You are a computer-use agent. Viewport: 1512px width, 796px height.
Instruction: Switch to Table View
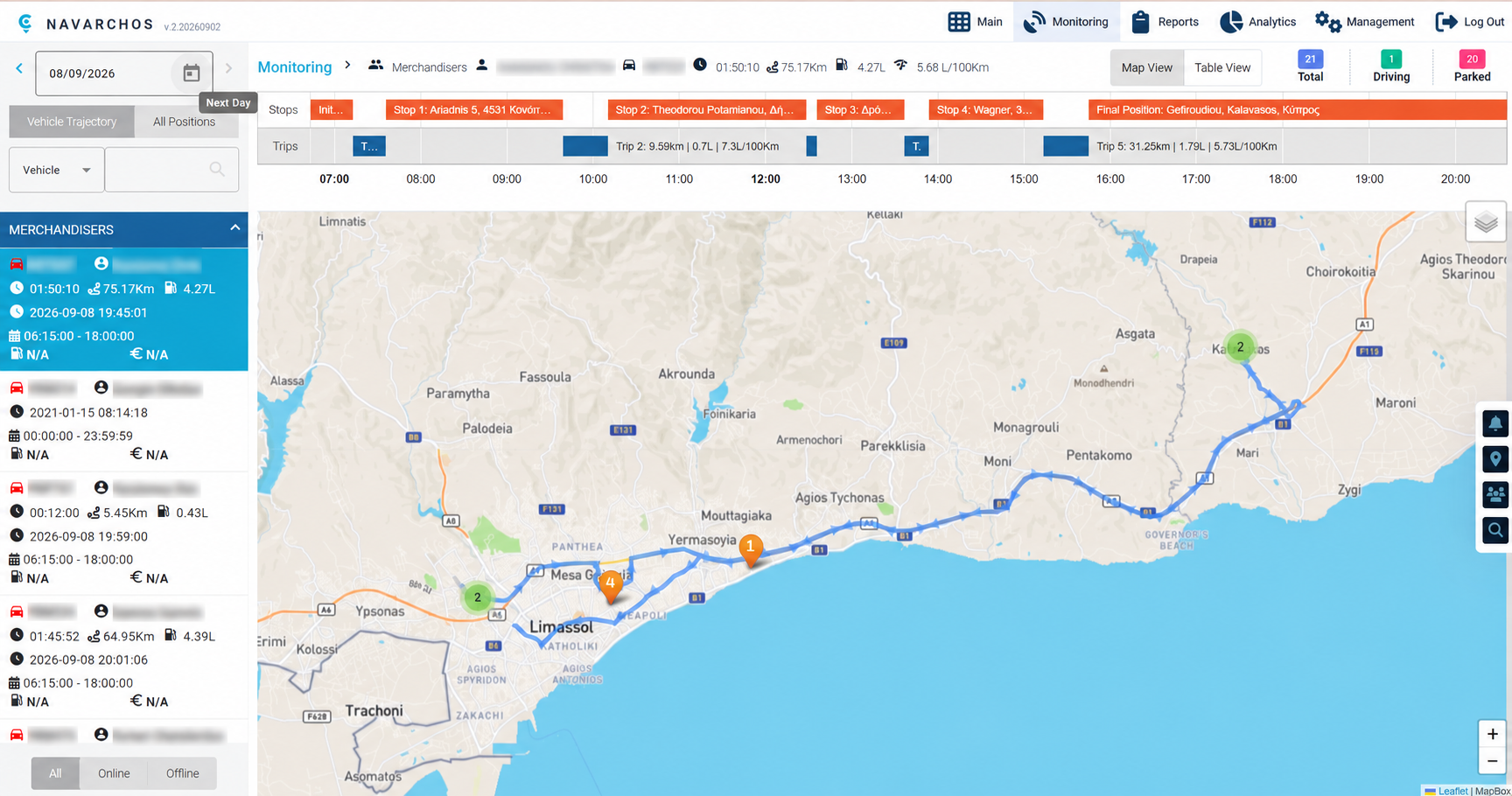pyautogui.click(x=1222, y=67)
